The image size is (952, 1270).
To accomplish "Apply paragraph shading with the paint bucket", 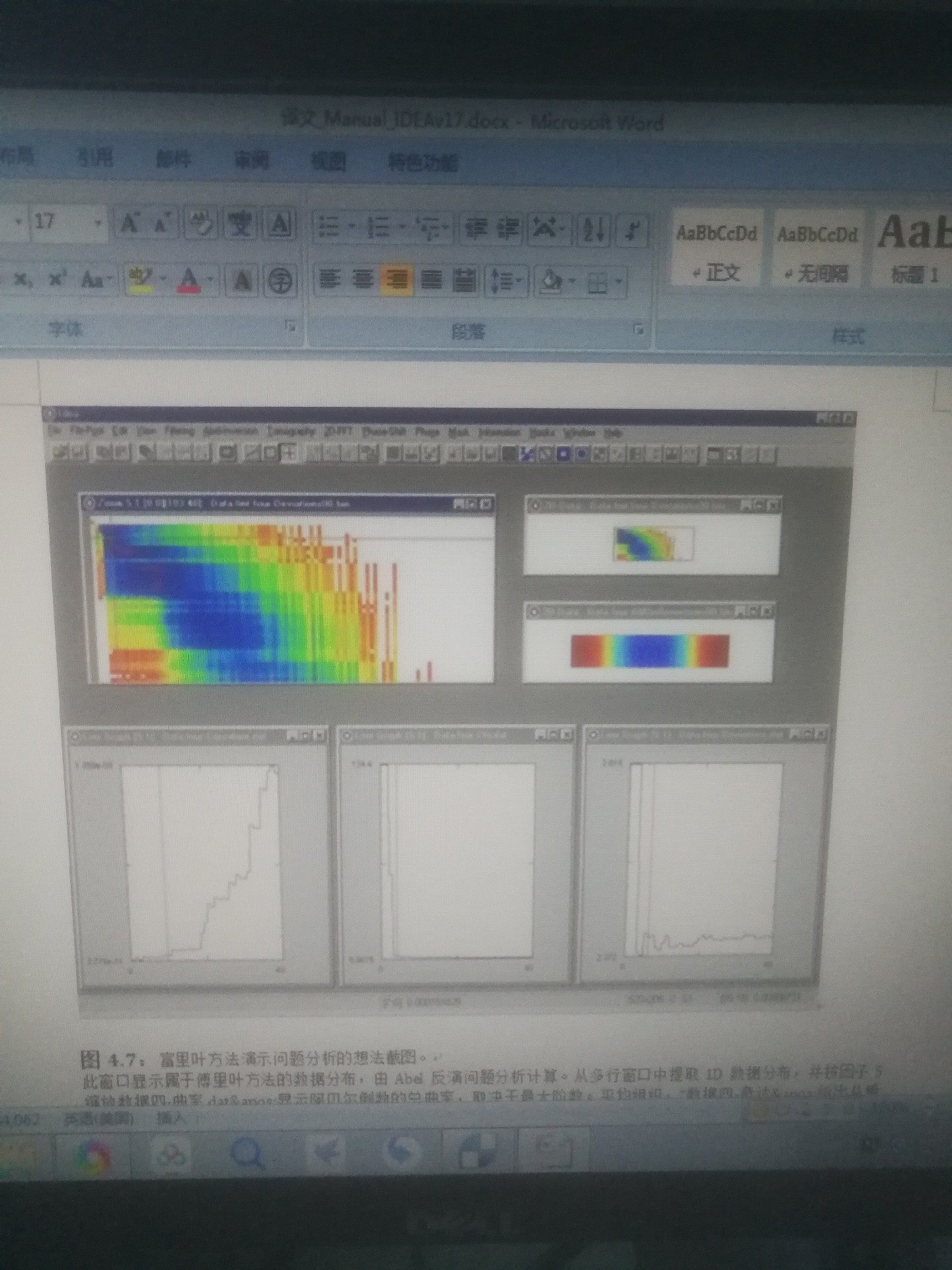I will 551,283.
